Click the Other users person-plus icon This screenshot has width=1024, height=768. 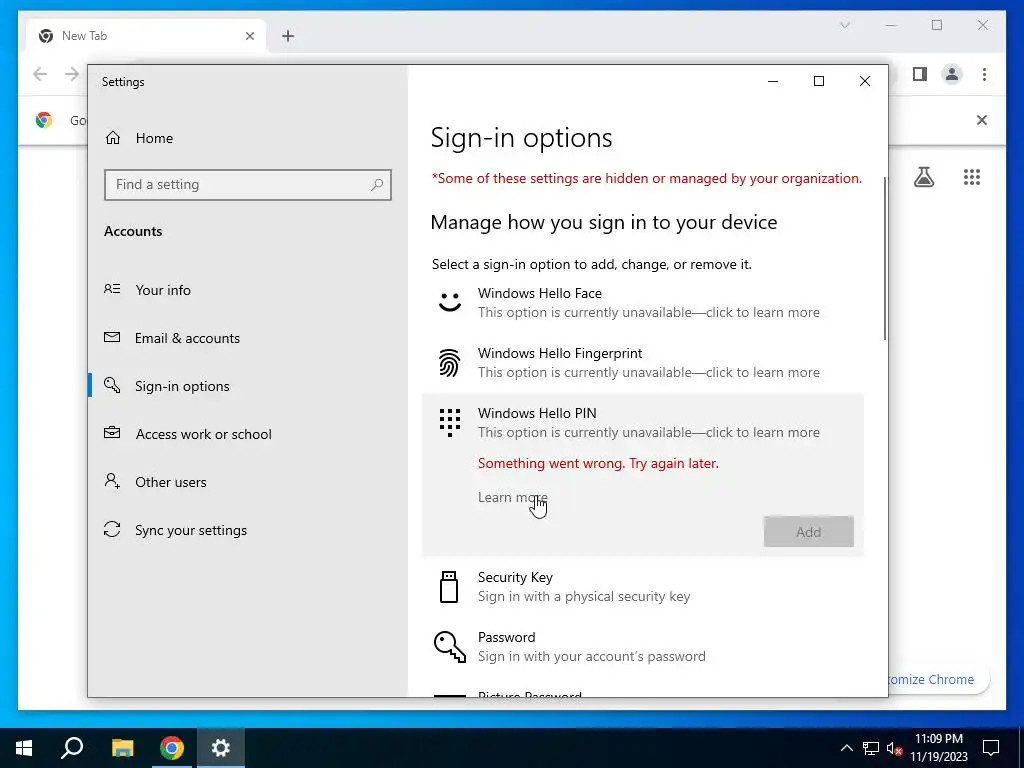click(112, 481)
